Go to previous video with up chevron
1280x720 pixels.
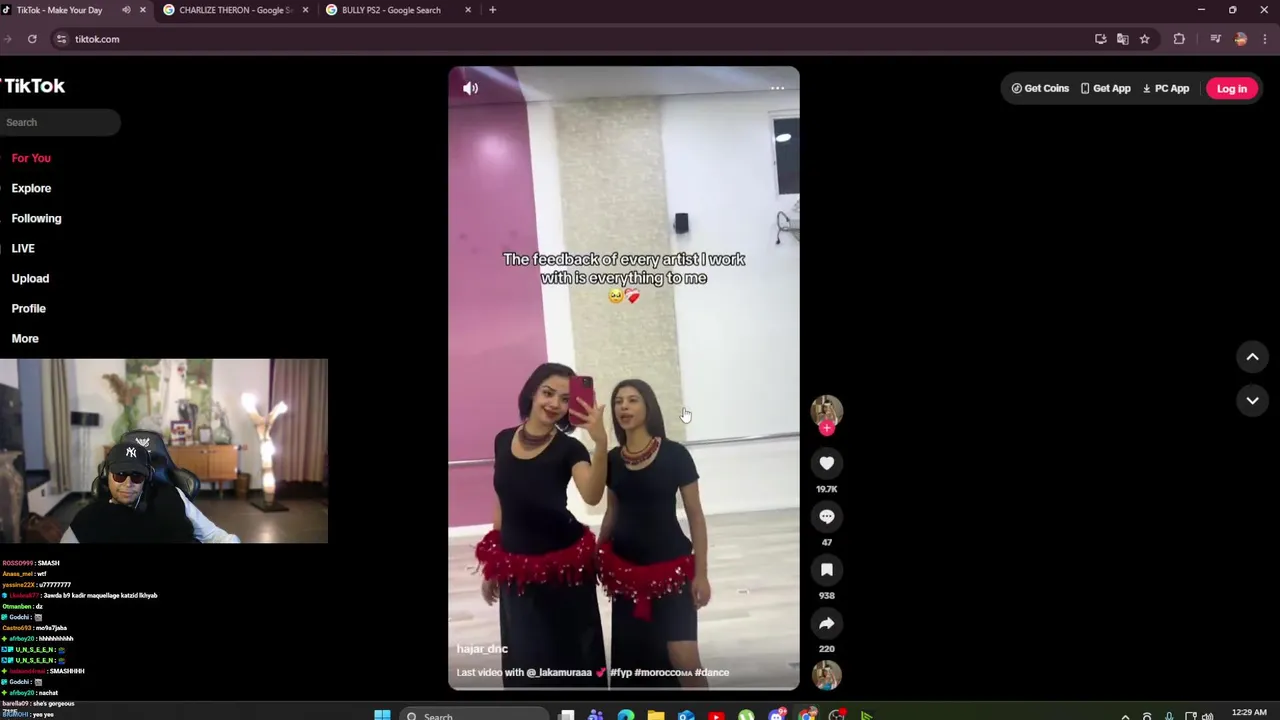pyautogui.click(x=1252, y=357)
